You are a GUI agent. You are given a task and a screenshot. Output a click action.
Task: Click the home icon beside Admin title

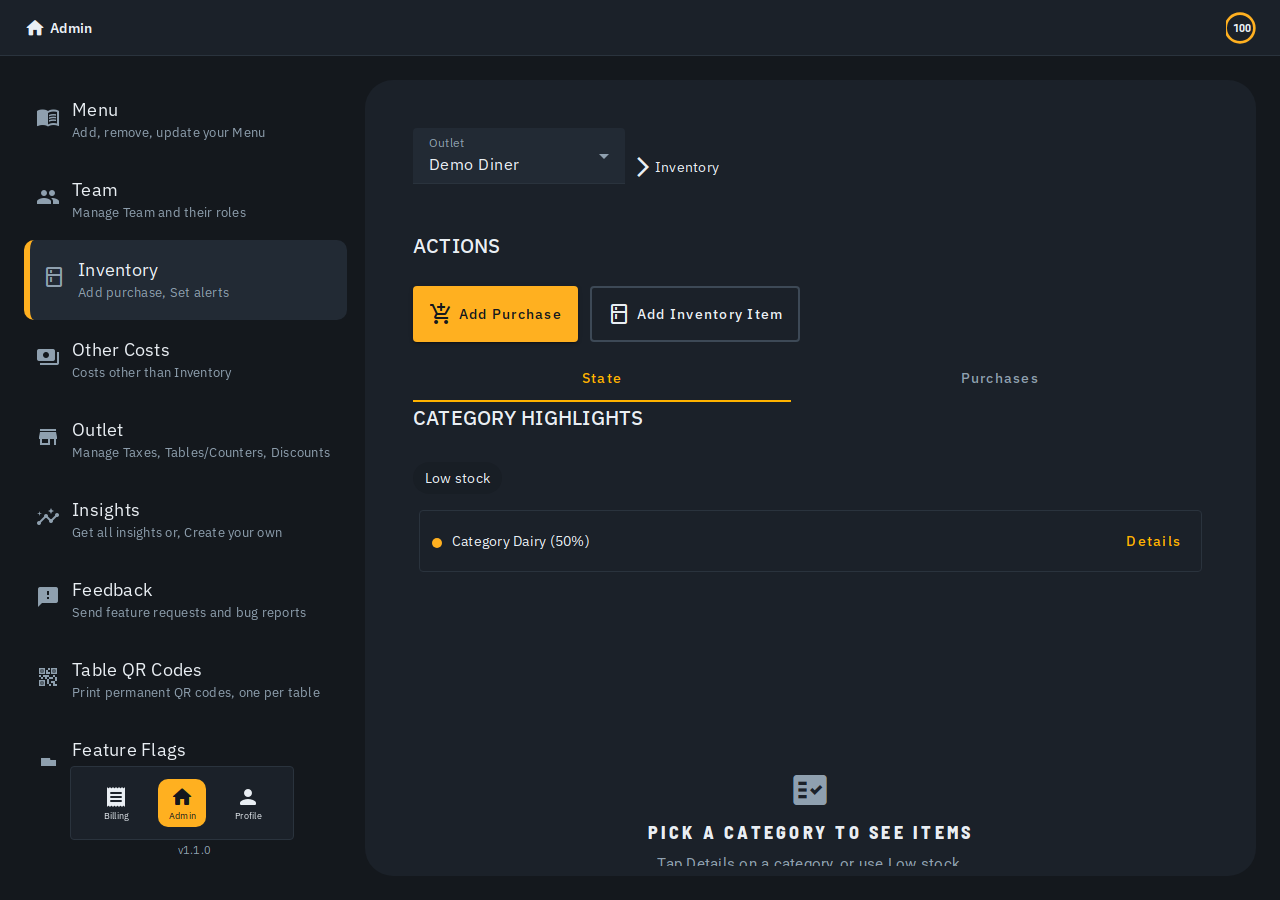click(35, 28)
